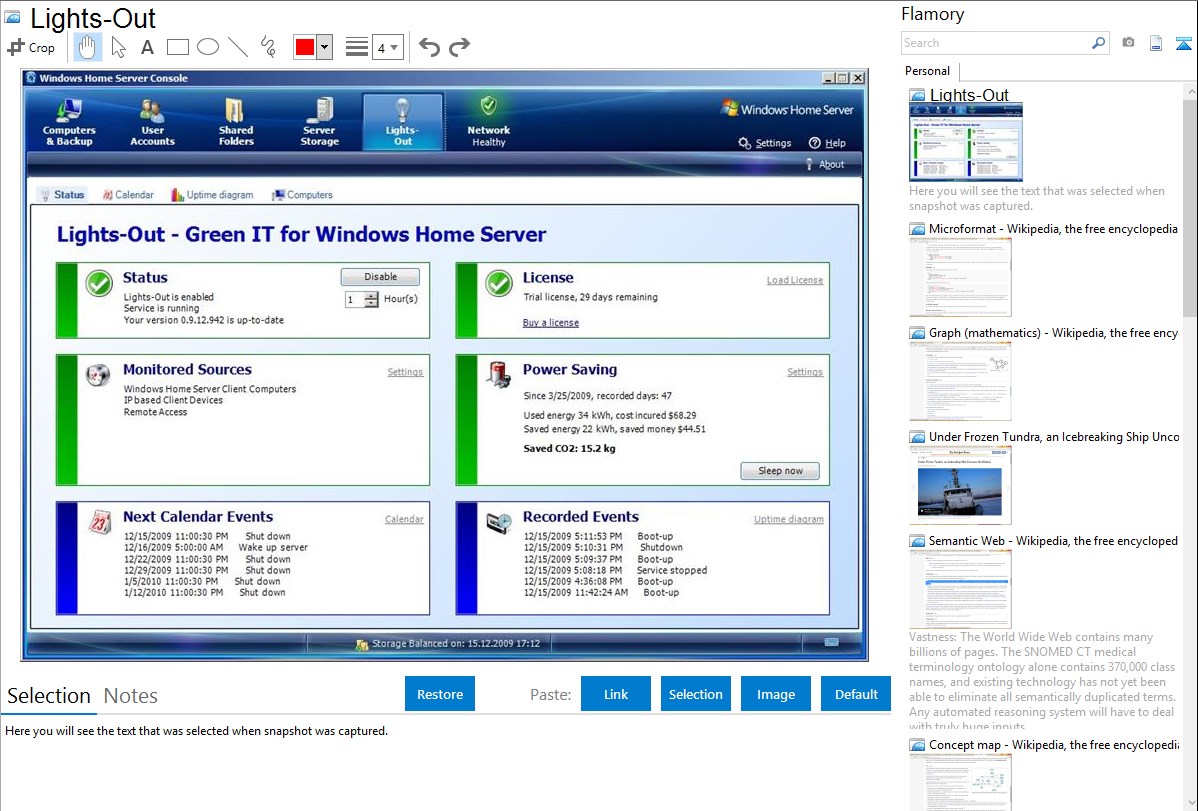
Task: Open the color picker dropdown arrow
Action: [324, 47]
